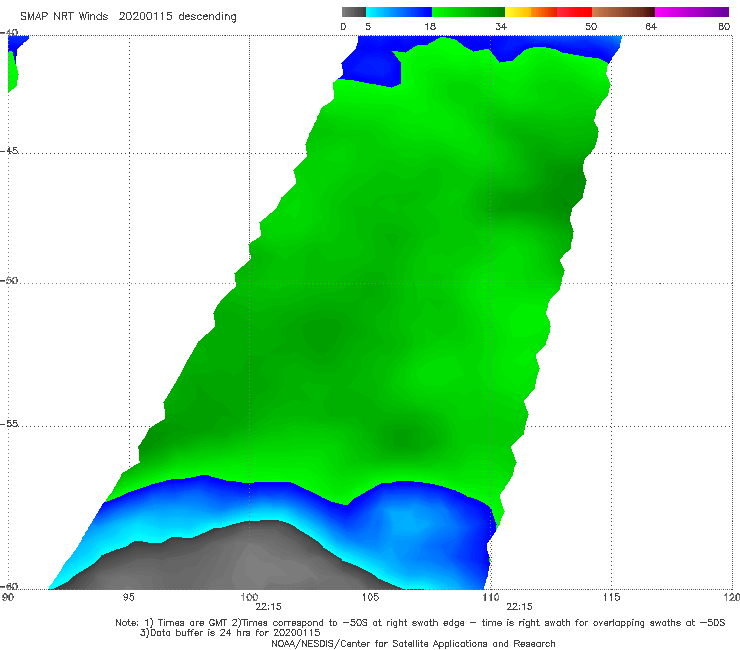Click the blue segment of the wind color scale
The width and height of the screenshot is (740, 650).
(x=399, y=12)
